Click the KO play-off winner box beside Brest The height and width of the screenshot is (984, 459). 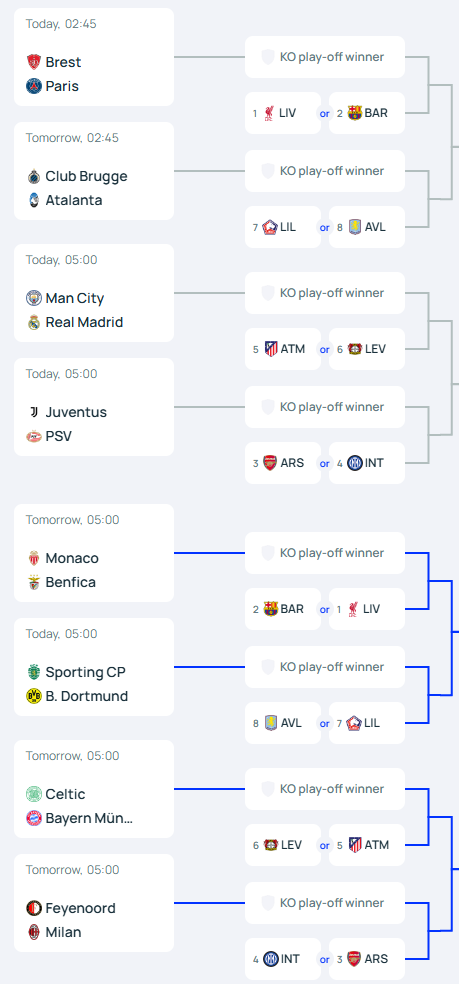click(325, 57)
